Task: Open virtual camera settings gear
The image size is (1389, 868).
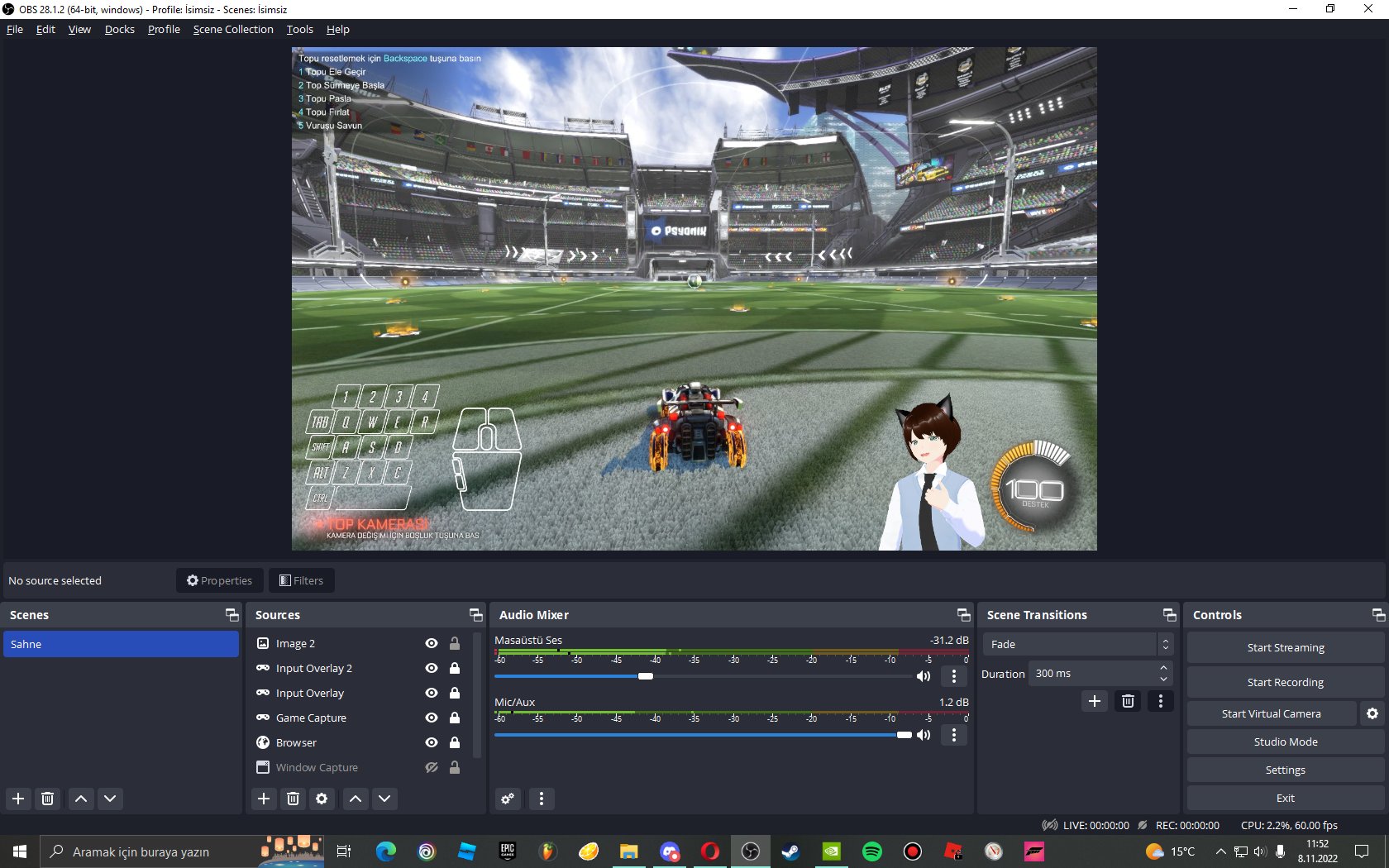Action: point(1372,713)
